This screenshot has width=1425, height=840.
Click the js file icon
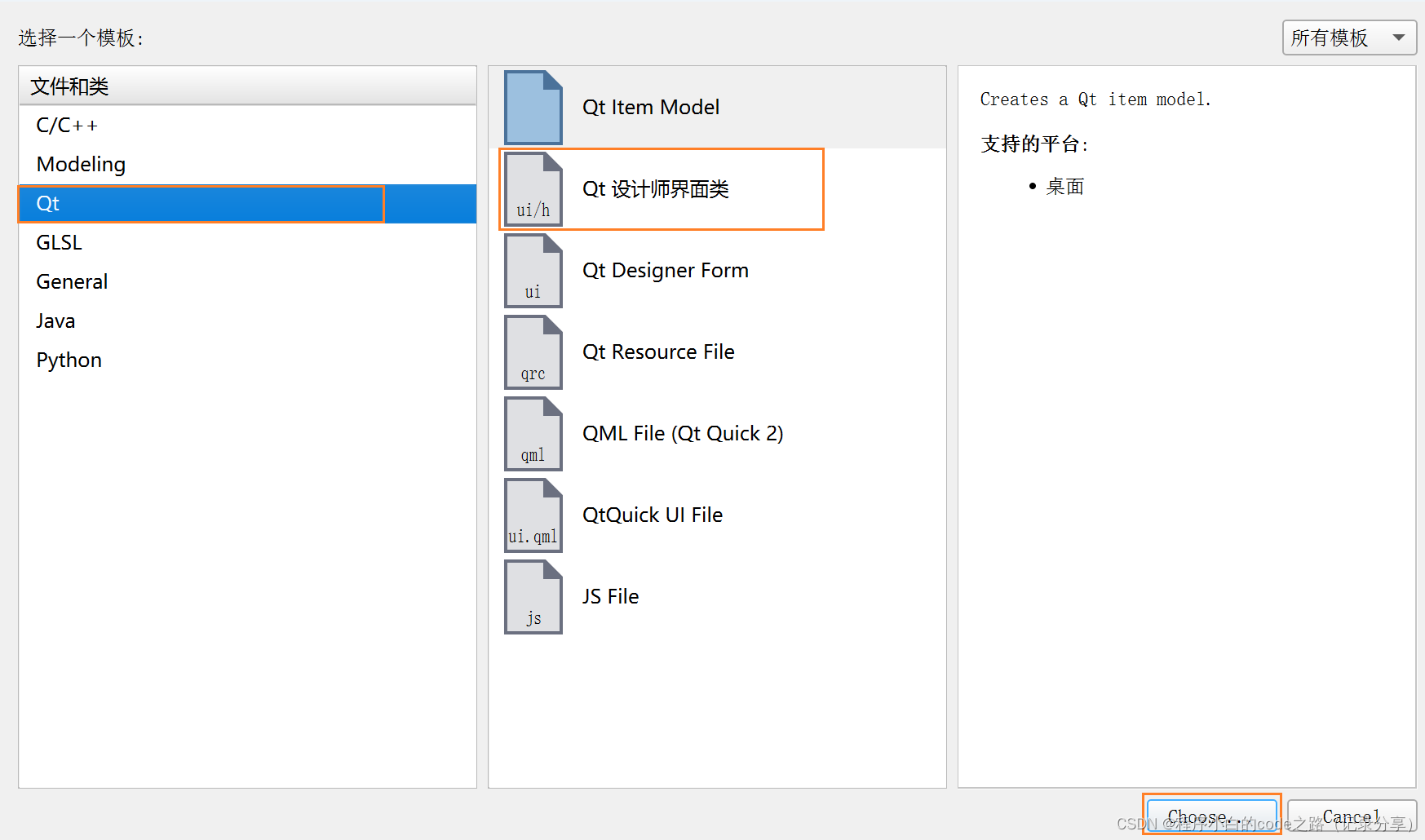[x=533, y=597]
